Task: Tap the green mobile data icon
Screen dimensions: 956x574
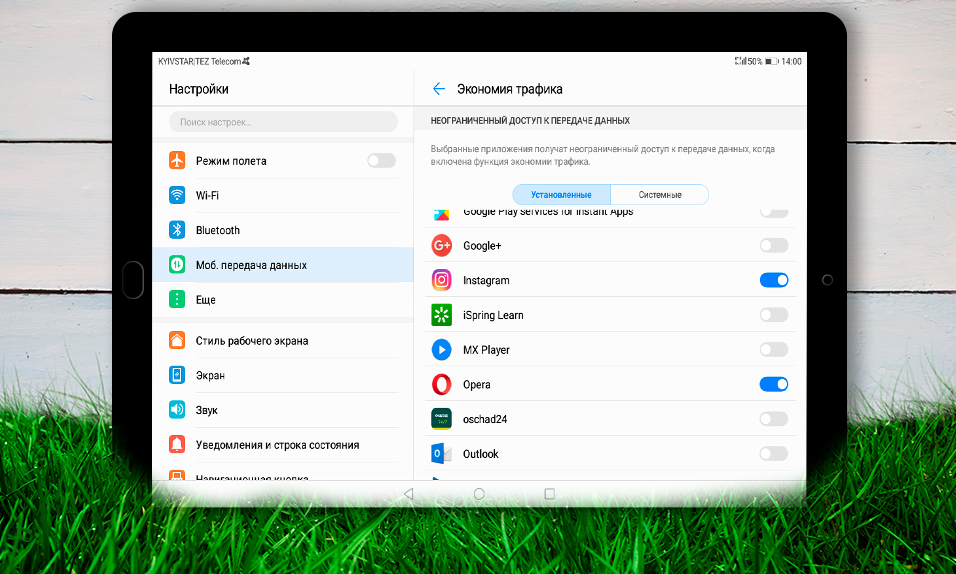Action: click(x=177, y=265)
